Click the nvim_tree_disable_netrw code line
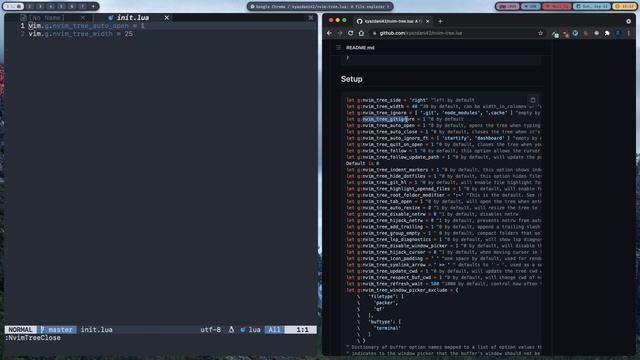The image size is (640, 360). pyautogui.click(x=432, y=214)
